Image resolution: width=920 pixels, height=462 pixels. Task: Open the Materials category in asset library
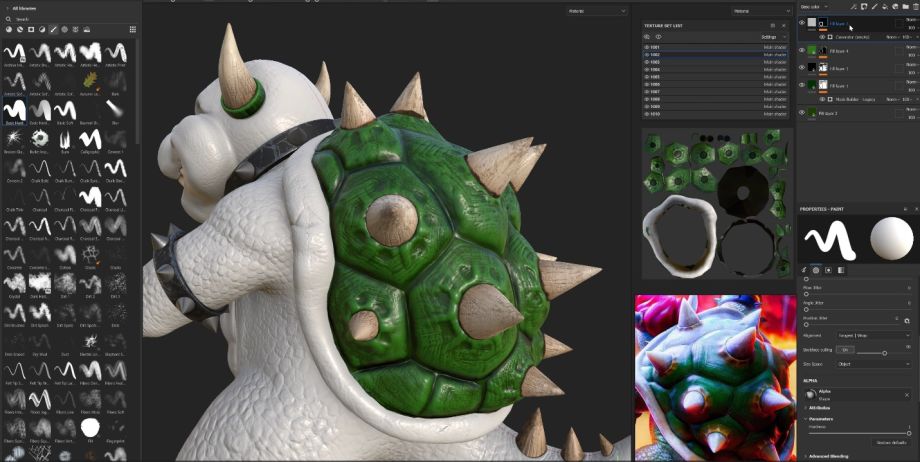coord(9,29)
